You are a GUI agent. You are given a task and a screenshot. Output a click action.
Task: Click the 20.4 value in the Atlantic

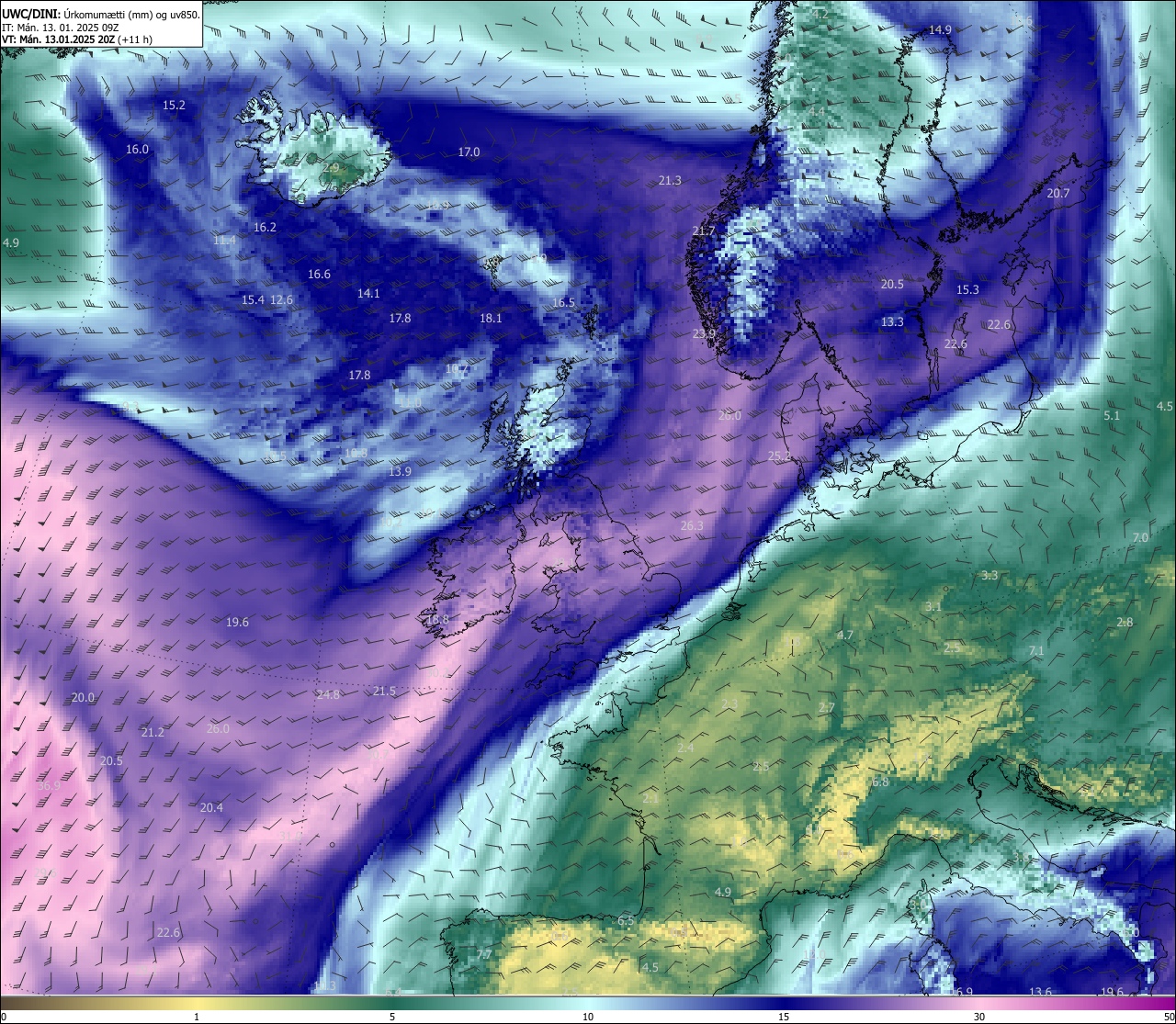click(211, 807)
